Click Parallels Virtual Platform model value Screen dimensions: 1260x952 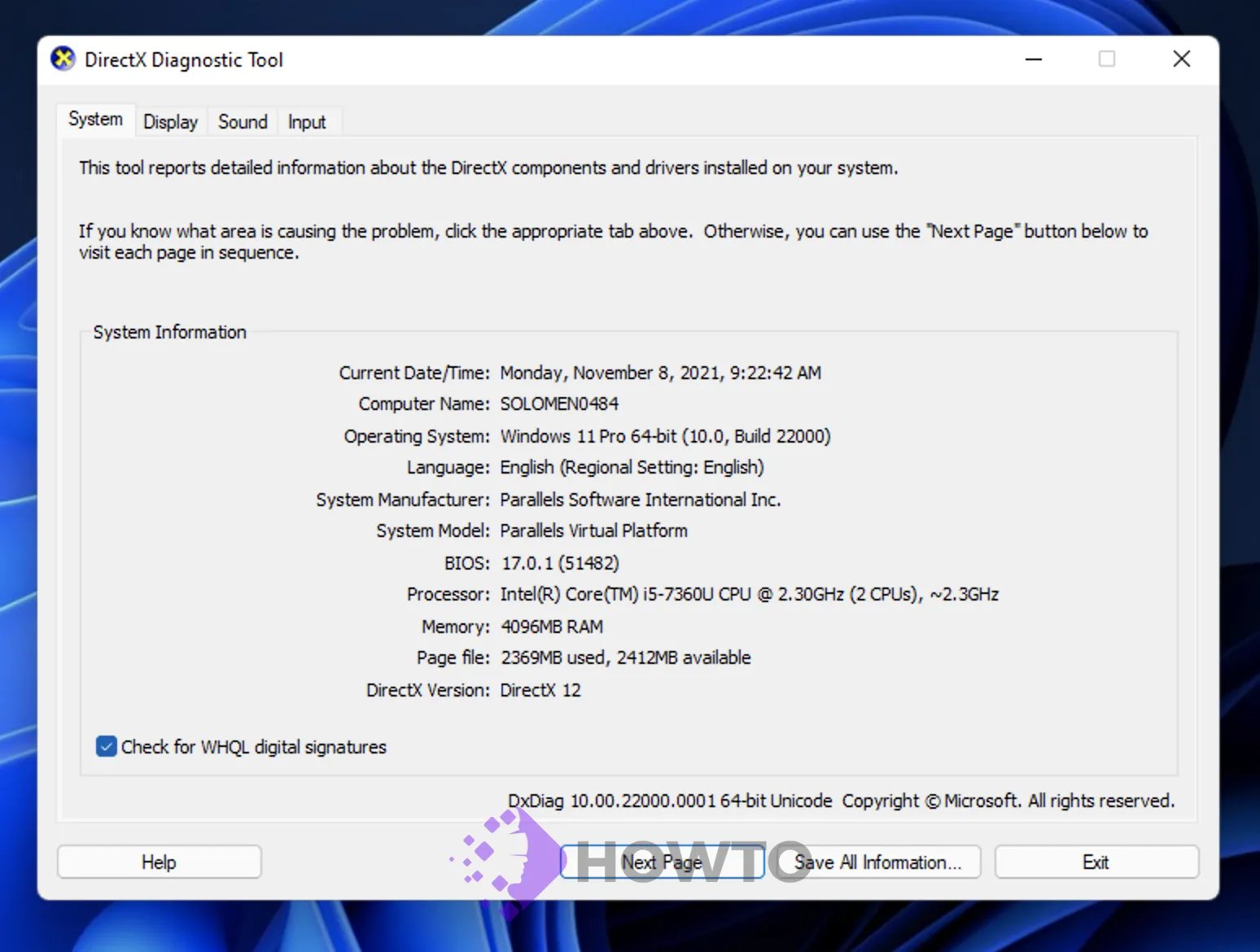pos(593,531)
